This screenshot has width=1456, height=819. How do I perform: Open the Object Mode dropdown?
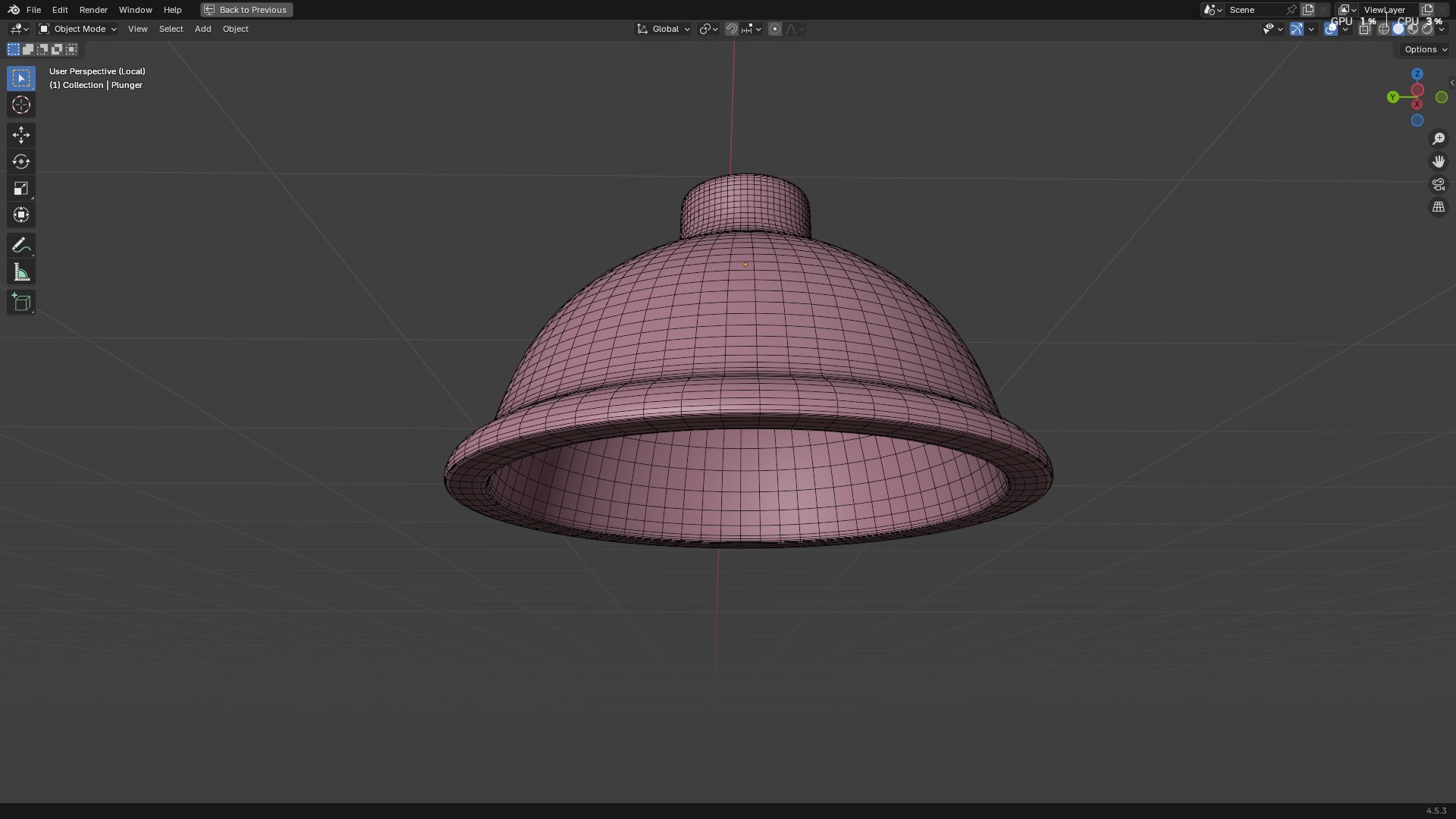coord(77,29)
